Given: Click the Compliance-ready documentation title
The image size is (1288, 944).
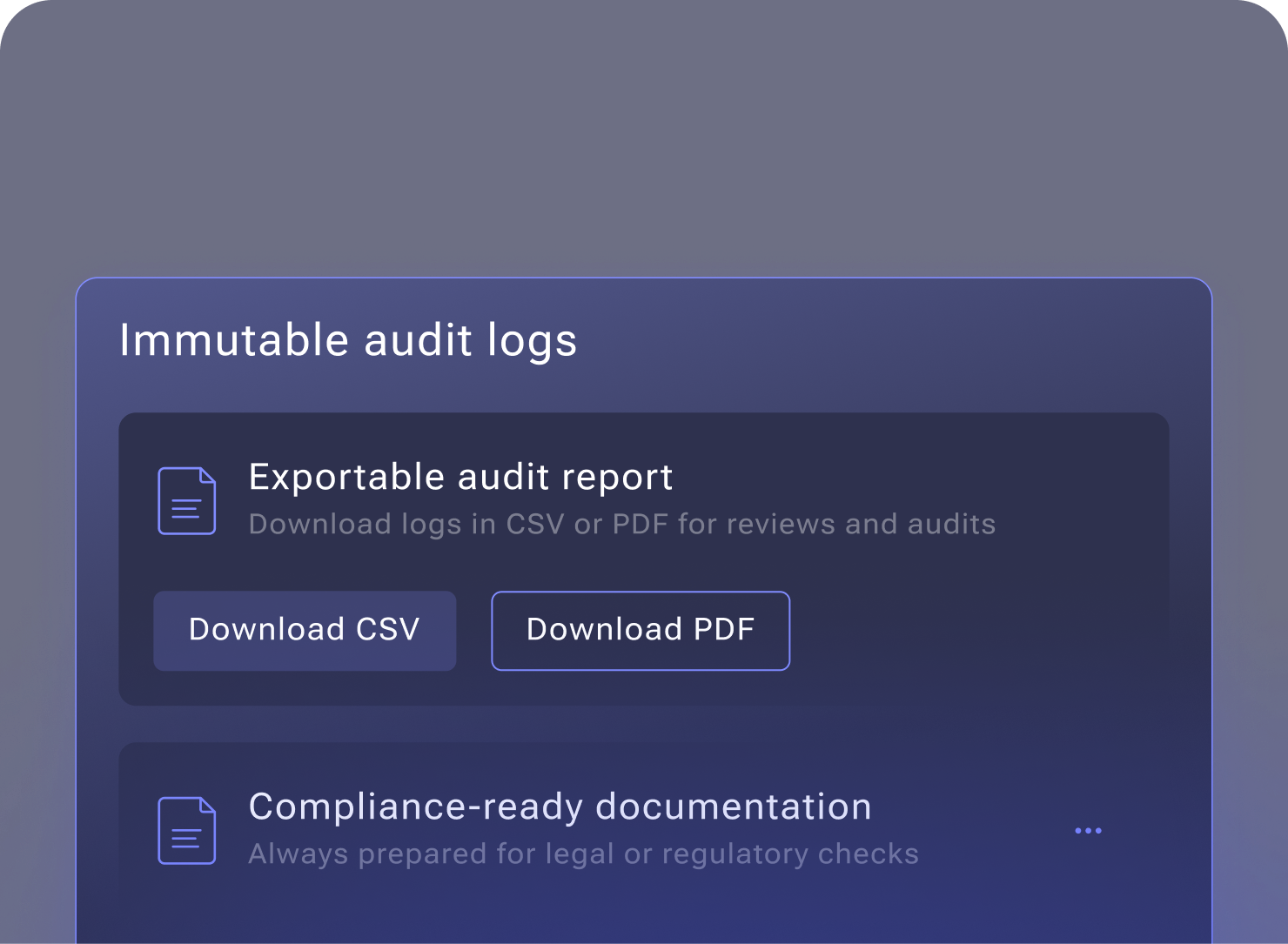Looking at the screenshot, I should (x=560, y=807).
